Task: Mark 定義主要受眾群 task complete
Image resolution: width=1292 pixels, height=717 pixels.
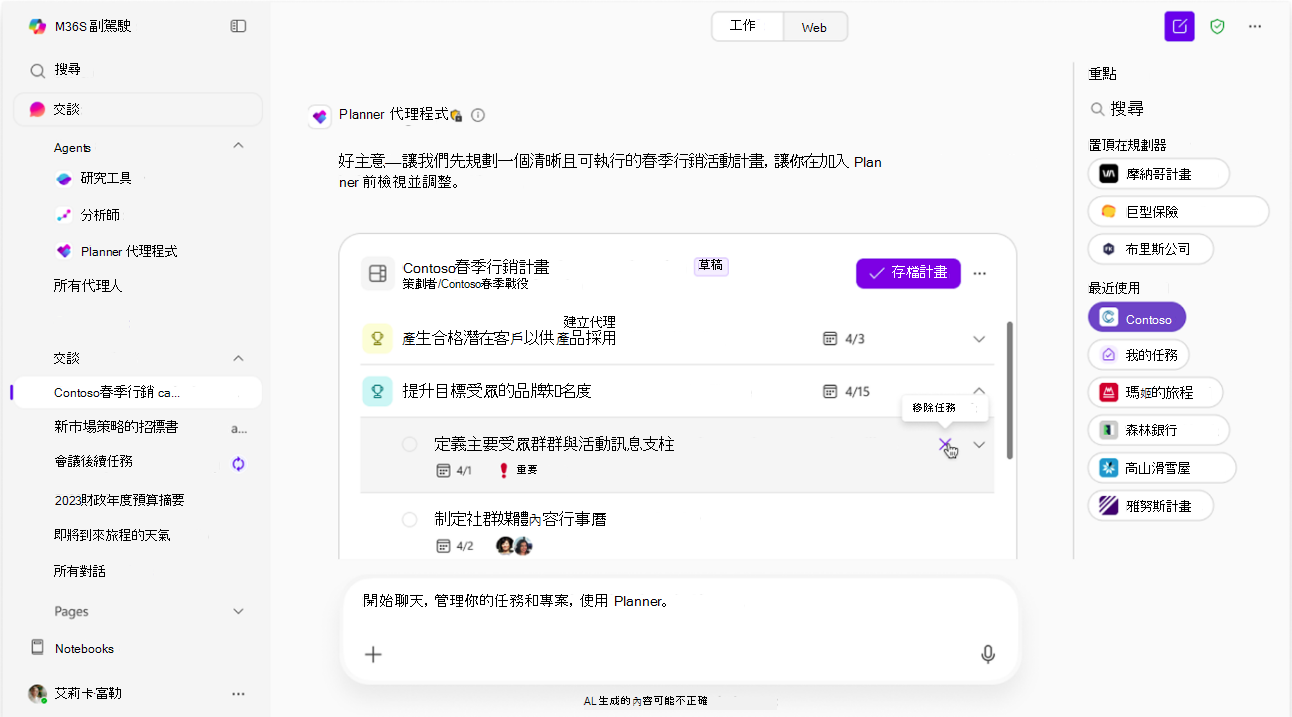Action: 409,444
